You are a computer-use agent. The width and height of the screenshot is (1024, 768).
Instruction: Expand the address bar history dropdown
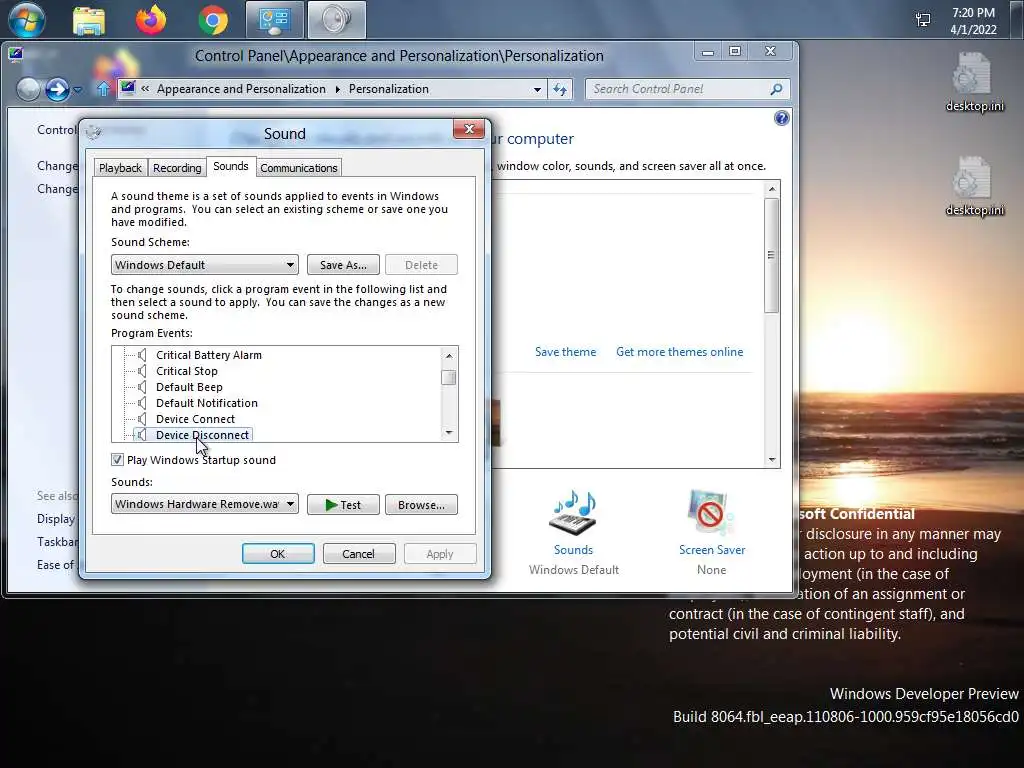tap(537, 89)
